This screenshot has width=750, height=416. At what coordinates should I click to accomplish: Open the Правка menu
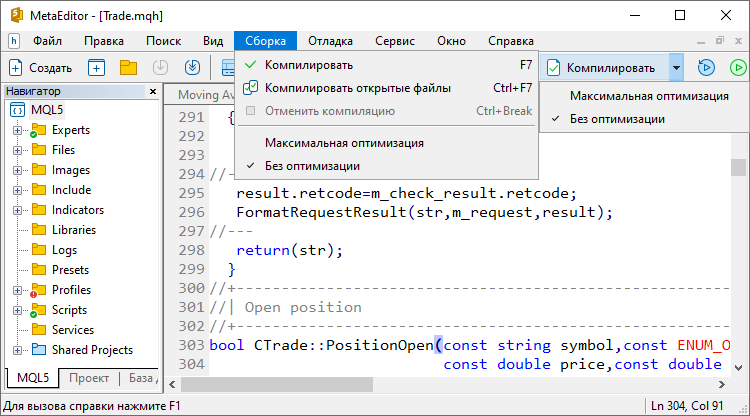[104, 41]
